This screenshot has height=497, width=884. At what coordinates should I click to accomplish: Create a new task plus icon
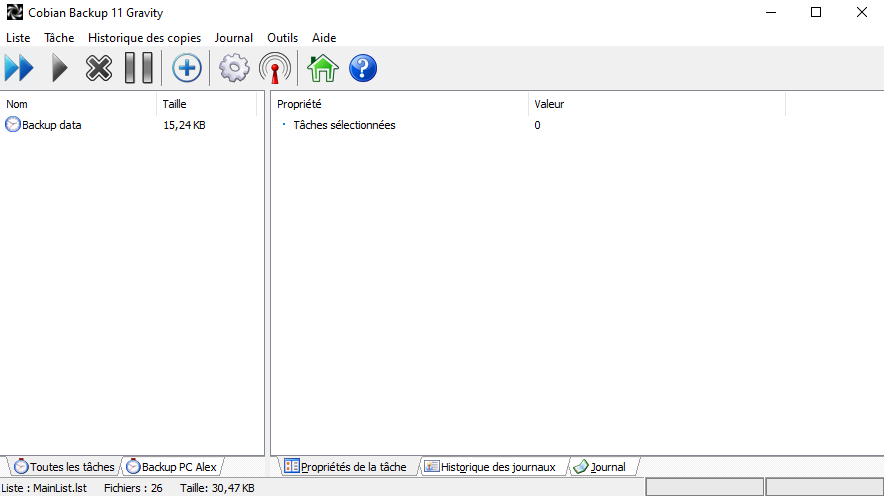187,68
